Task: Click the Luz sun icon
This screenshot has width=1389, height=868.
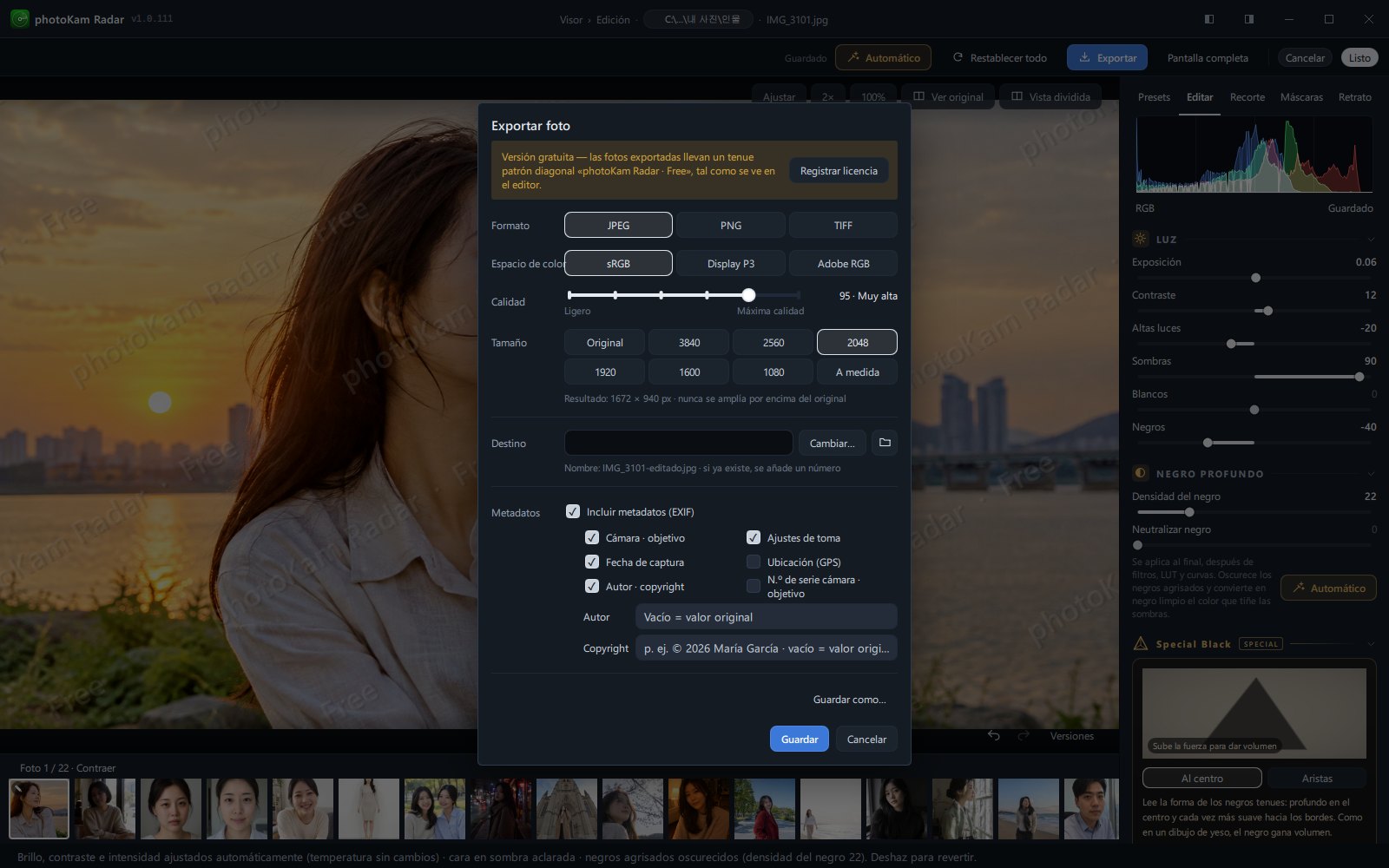Action: pos(1141,239)
